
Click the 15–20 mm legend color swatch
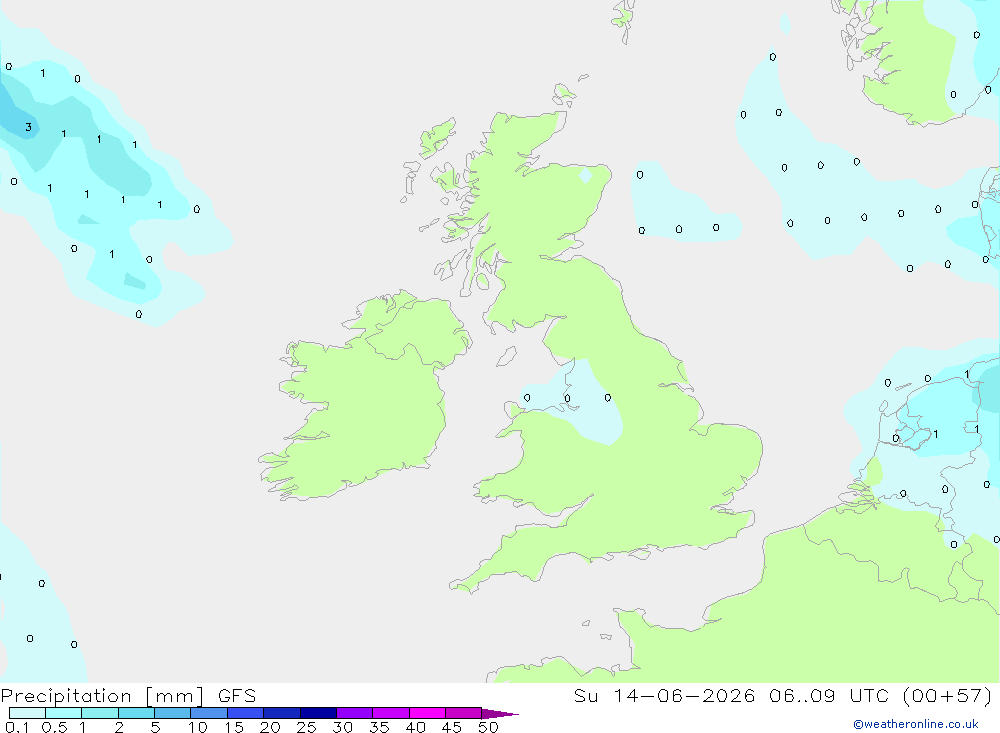coord(246,713)
